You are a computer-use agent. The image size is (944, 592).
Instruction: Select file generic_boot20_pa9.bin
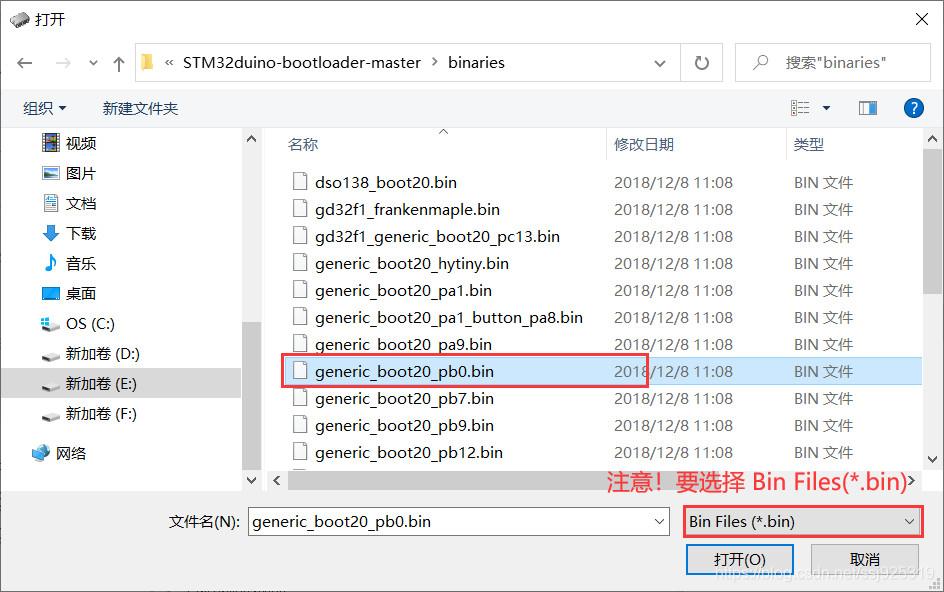[403, 345]
